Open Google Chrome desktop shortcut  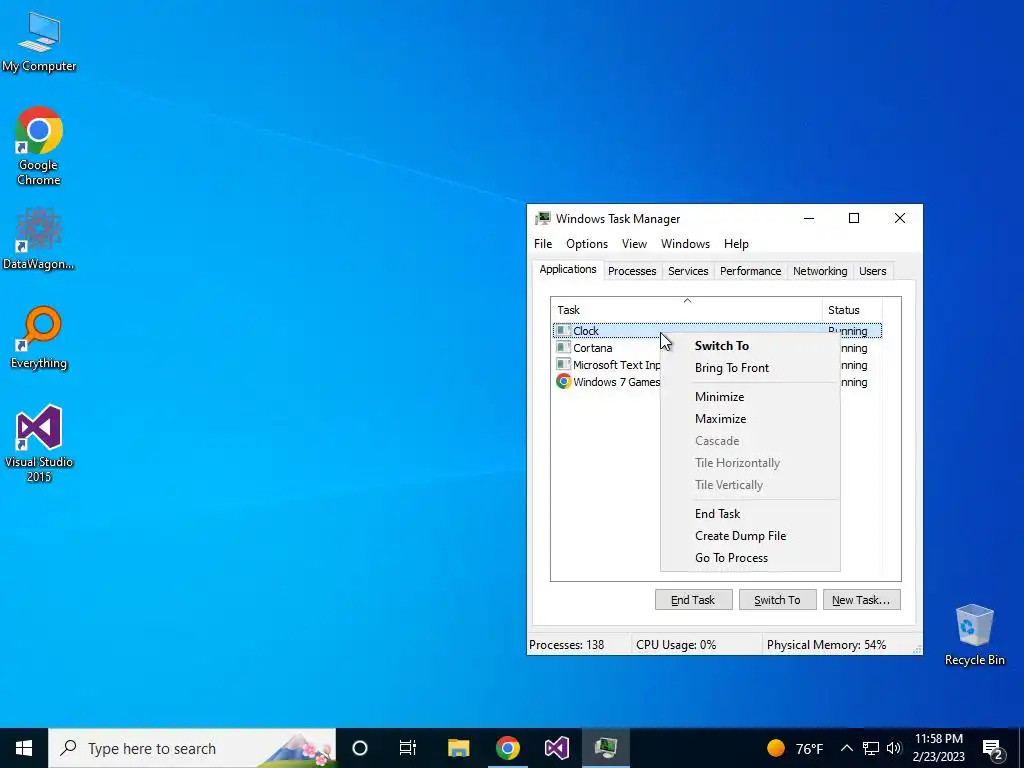tap(39, 145)
